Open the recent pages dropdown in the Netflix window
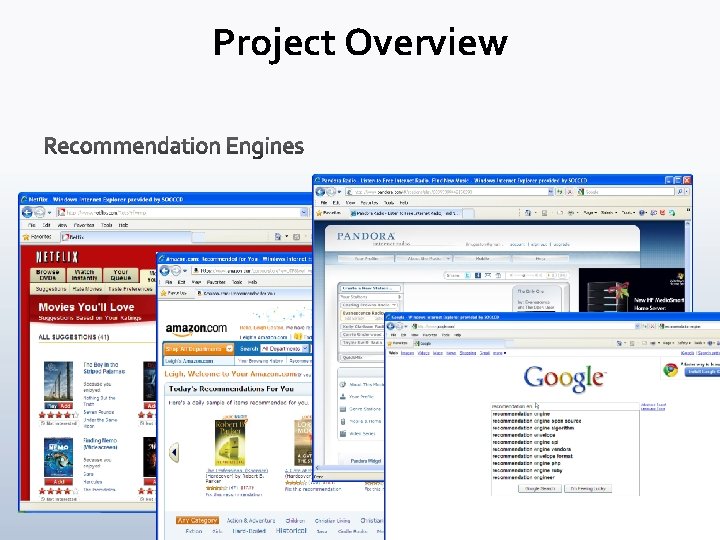The width and height of the screenshot is (720, 540). coord(50,213)
